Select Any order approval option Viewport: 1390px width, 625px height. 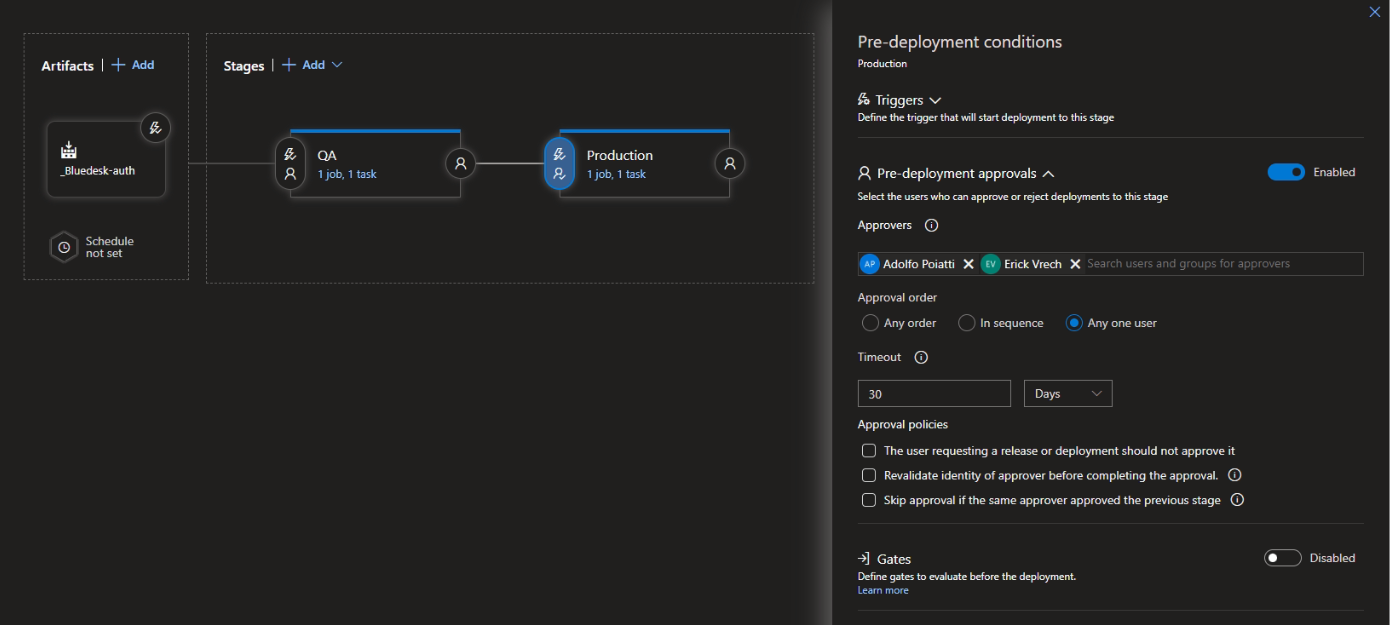click(870, 323)
